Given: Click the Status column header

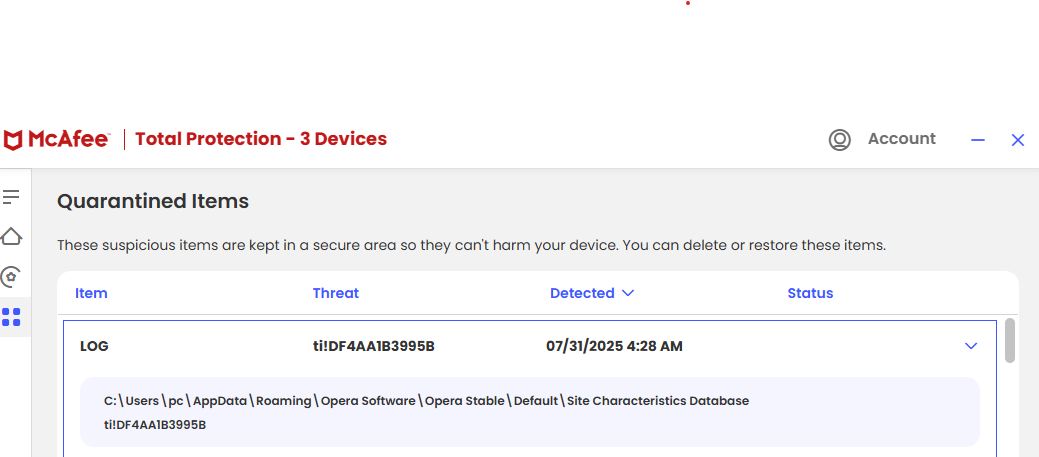Looking at the screenshot, I should pyautogui.click(x=810, y=293).
